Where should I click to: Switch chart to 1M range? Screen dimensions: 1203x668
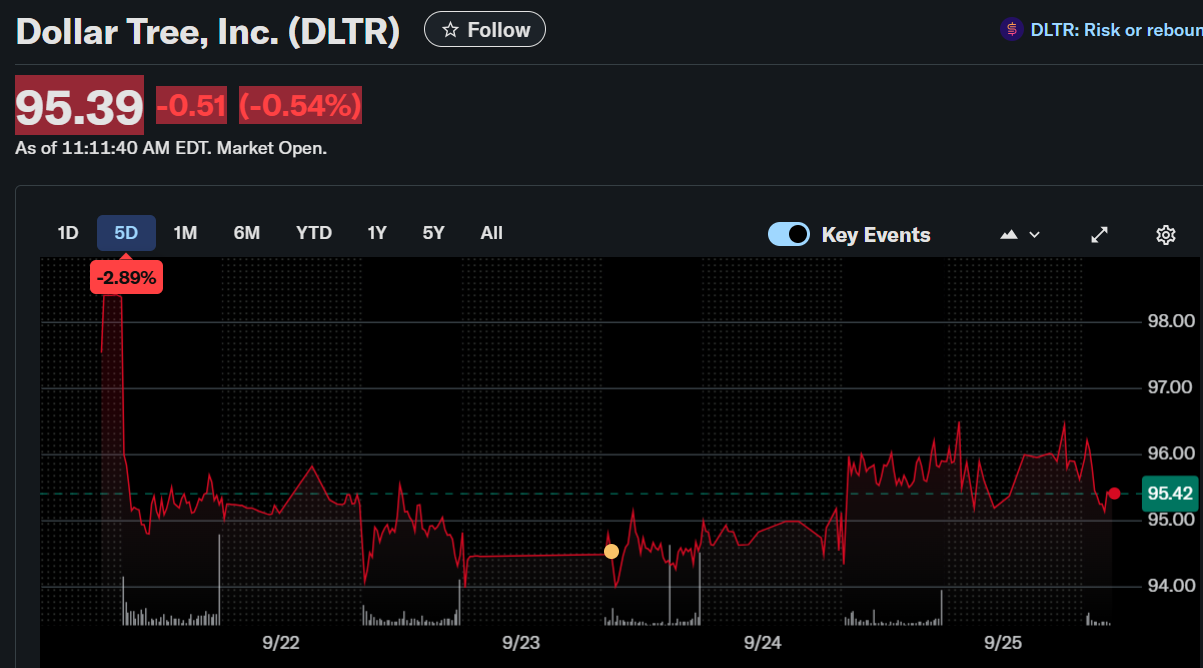point(185,233)
